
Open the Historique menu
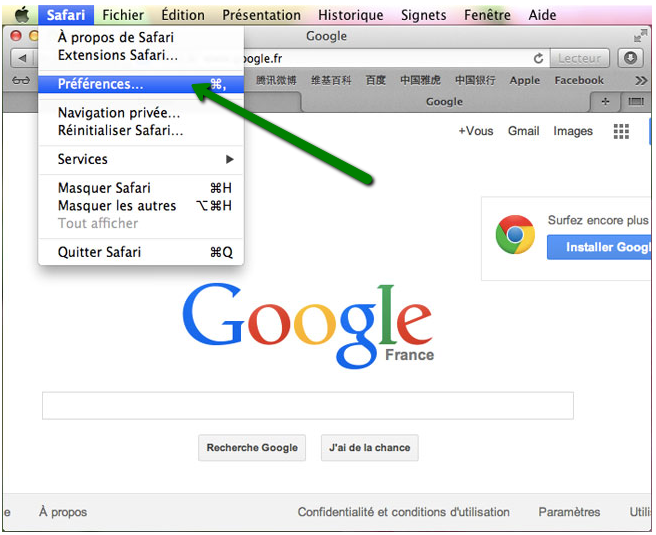click(x=350, y=15)
